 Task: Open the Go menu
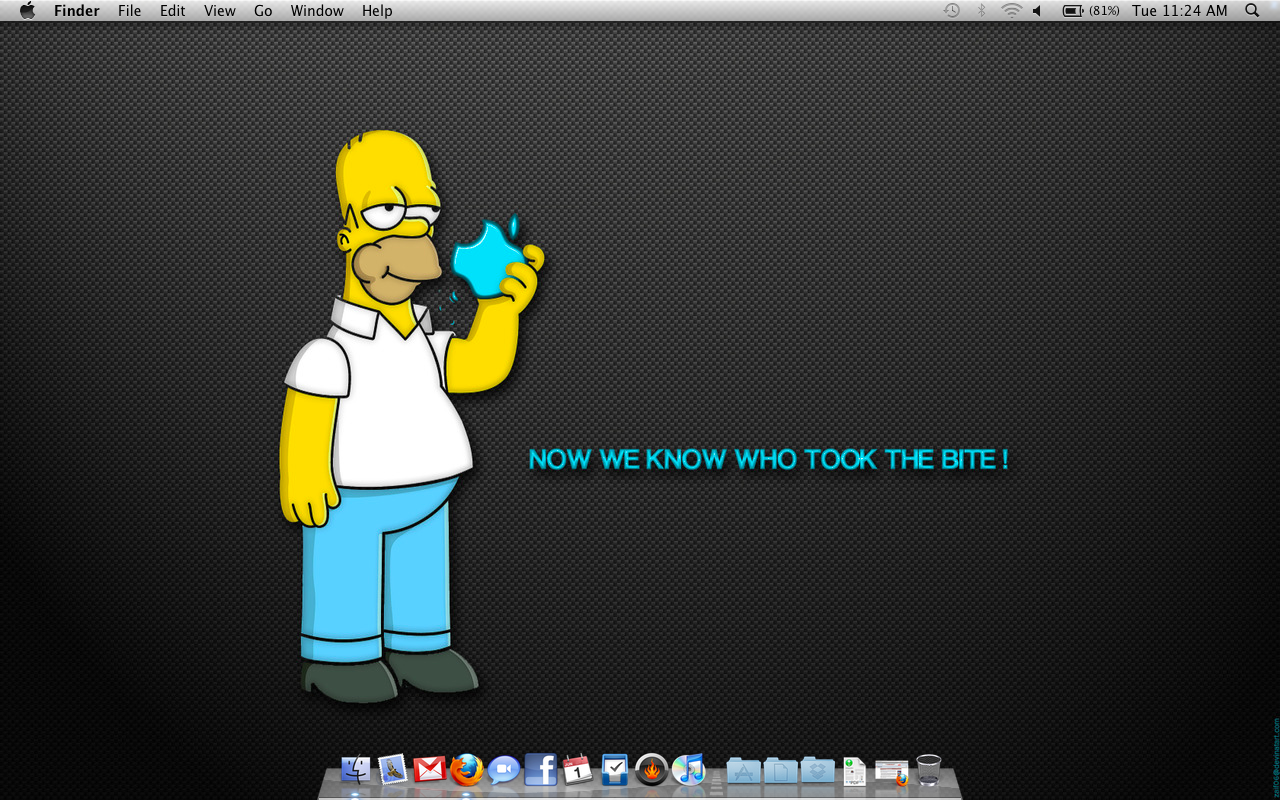click(263, 11)
